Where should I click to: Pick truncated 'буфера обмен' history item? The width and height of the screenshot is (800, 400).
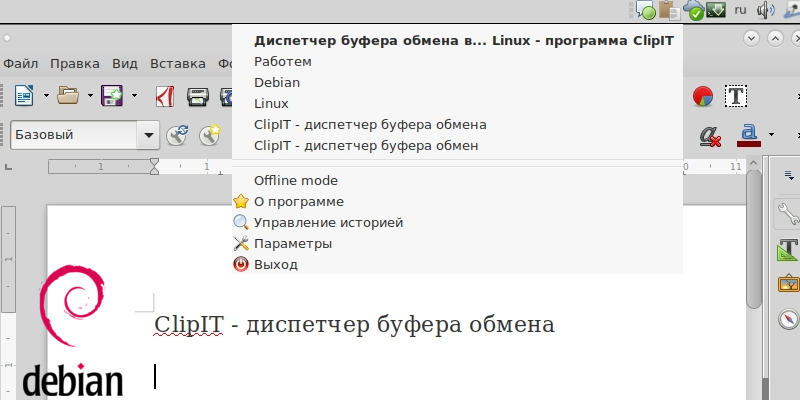(457, 145)
